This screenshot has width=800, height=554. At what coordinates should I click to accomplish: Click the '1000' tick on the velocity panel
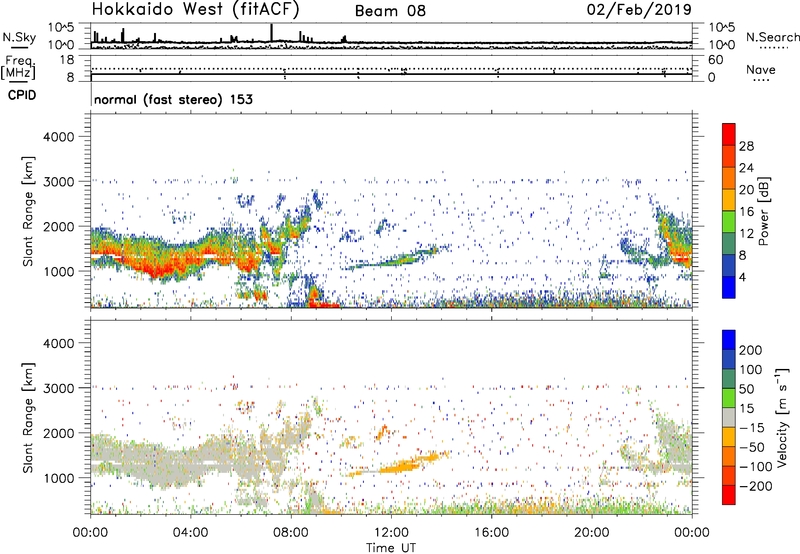point(59,478)
